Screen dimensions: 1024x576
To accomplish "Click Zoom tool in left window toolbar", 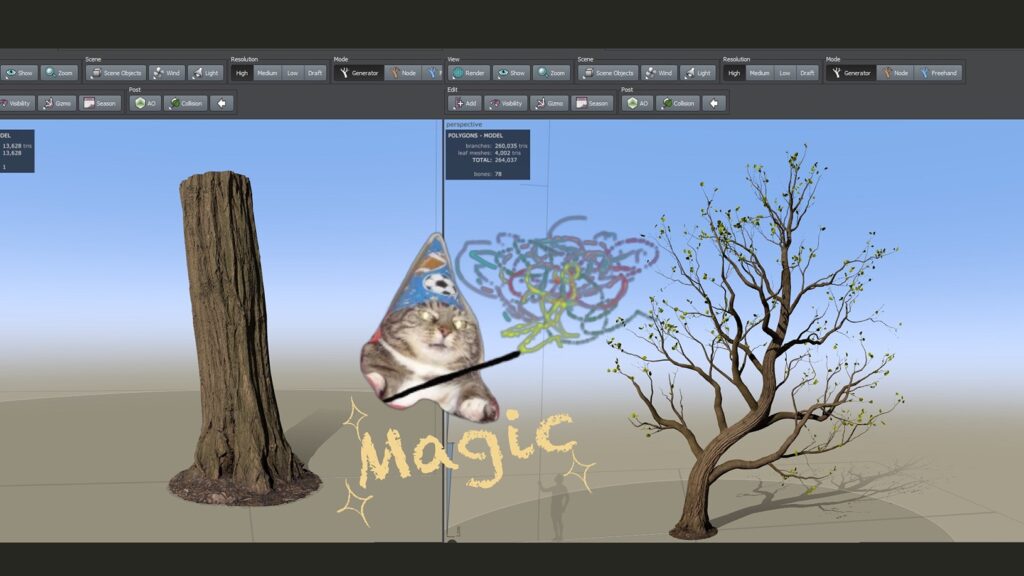I will 59,73.
